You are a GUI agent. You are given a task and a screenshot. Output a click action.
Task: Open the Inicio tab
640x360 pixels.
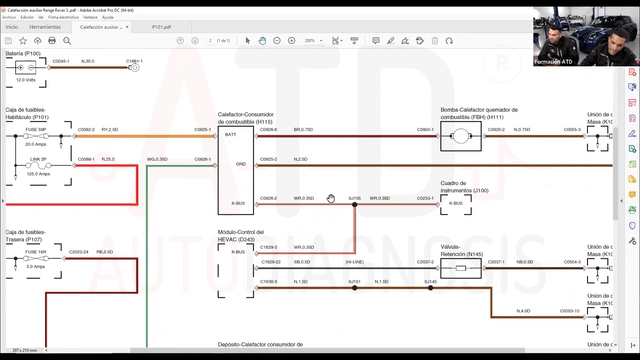pos(12,27)
